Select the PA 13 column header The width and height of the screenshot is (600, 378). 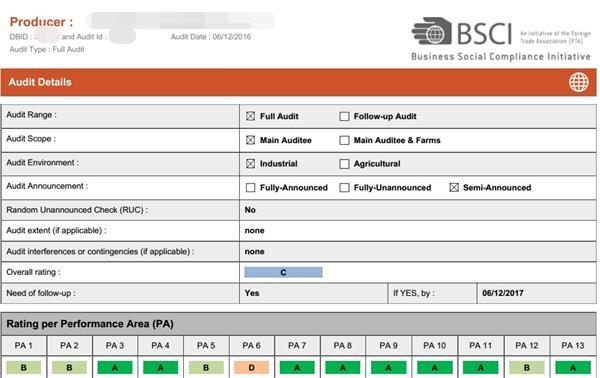[573, 345]
